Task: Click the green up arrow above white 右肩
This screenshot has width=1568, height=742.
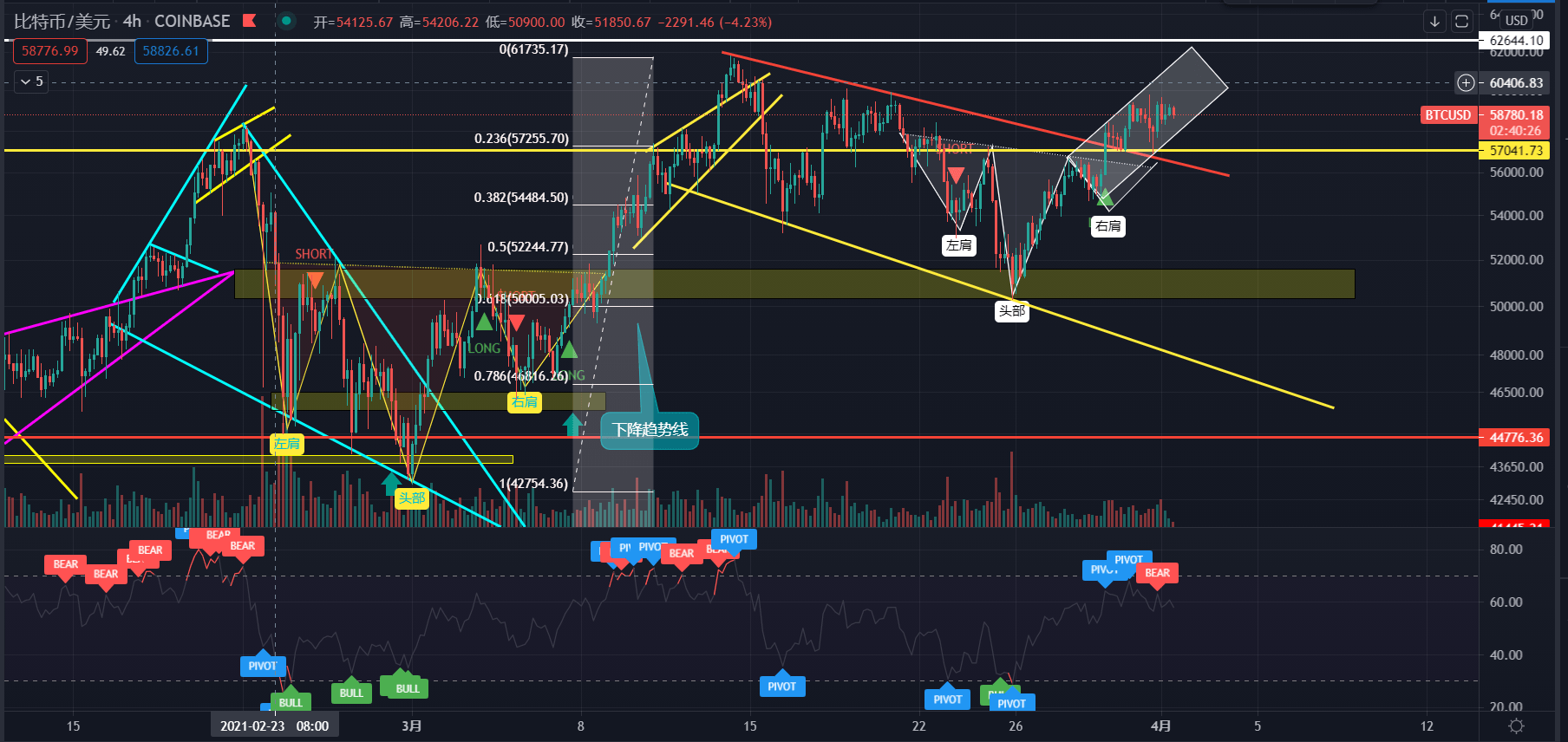Action: tap(1105, 198)
